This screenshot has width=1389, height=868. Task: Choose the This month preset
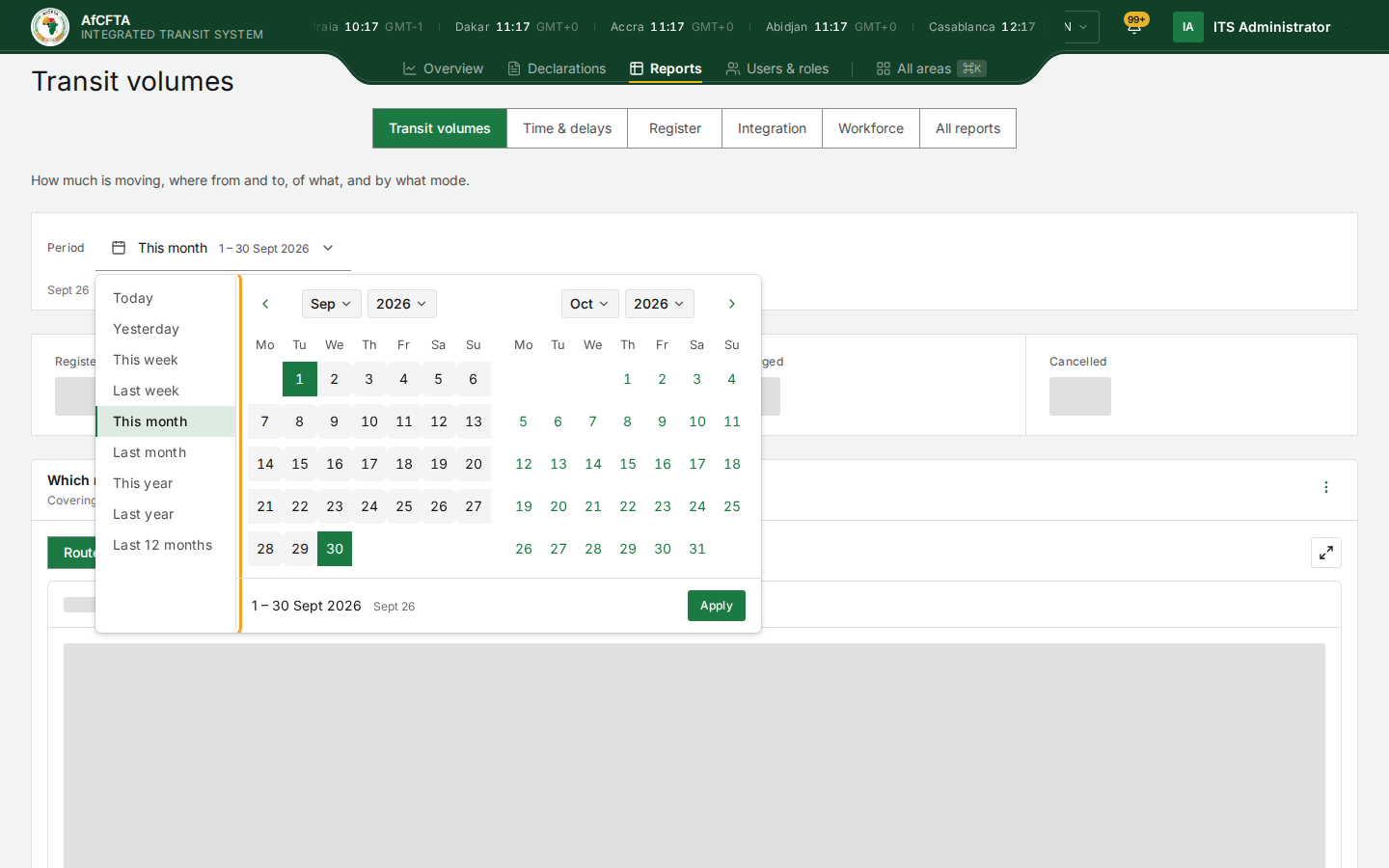tap(166, 421)
